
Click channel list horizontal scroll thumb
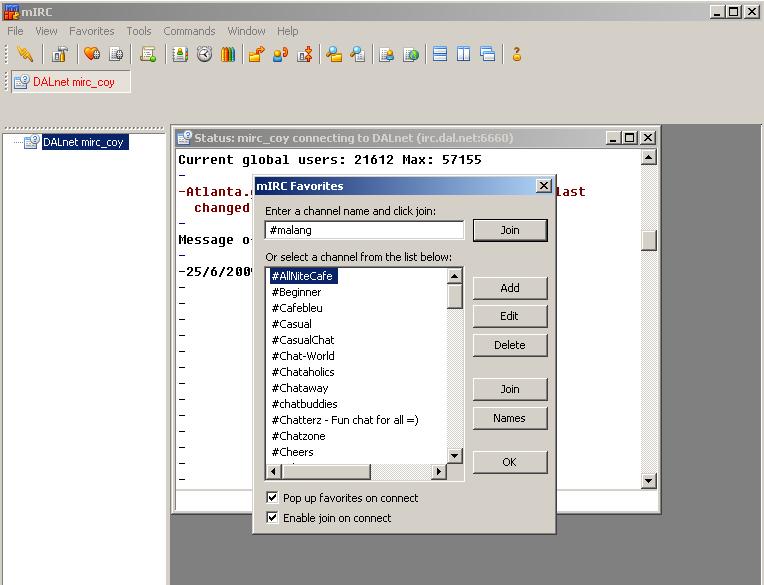point(326,472)
